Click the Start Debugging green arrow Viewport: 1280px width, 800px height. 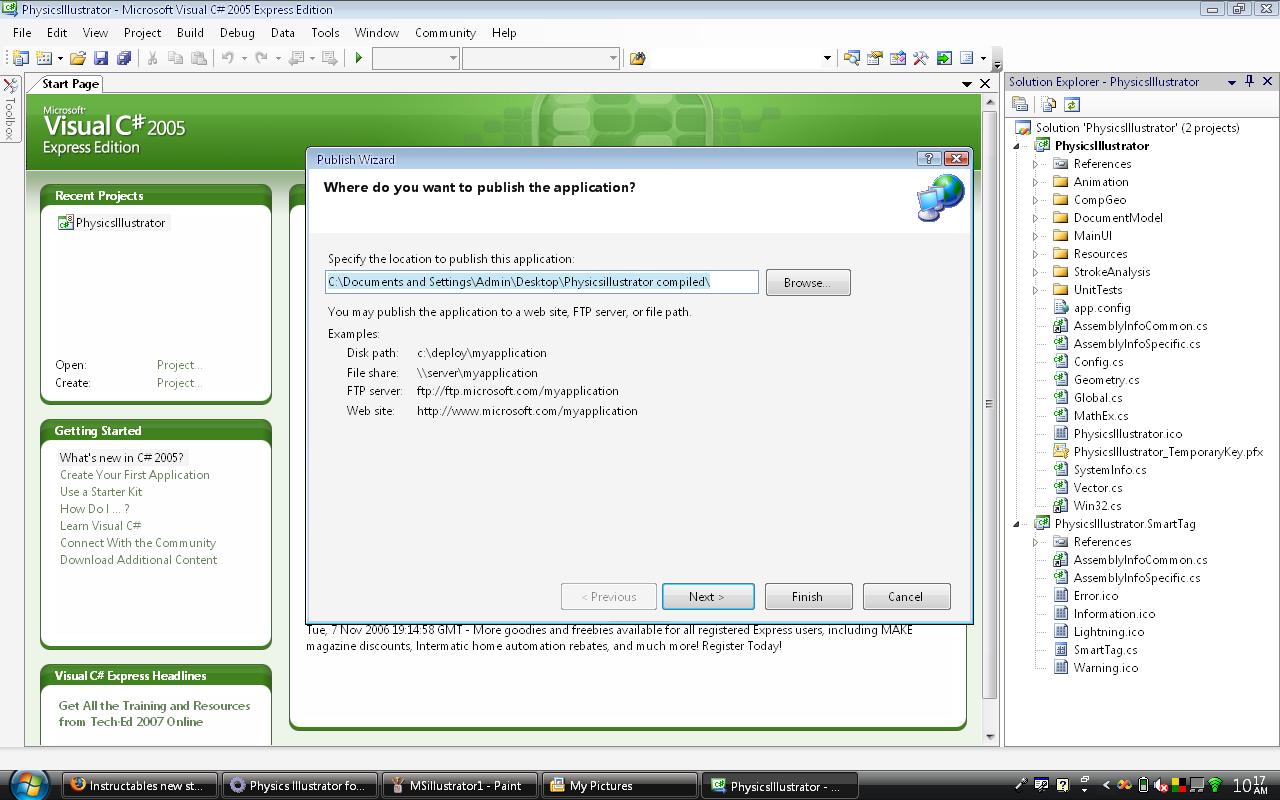pyautogui.click(x=358, y=58)
